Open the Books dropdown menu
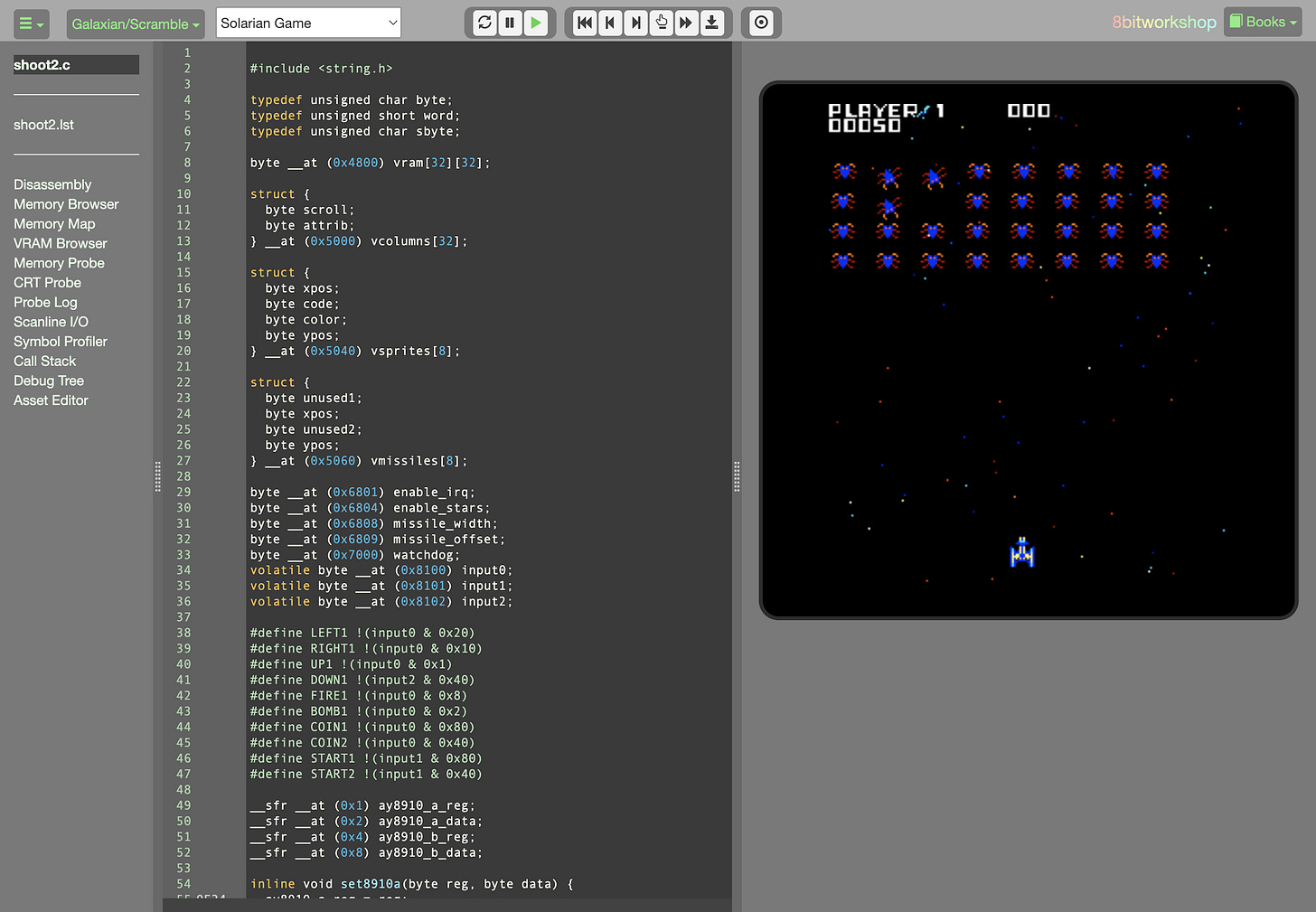The height and width of the screenshot is (912, 1316). [1263, 22]
